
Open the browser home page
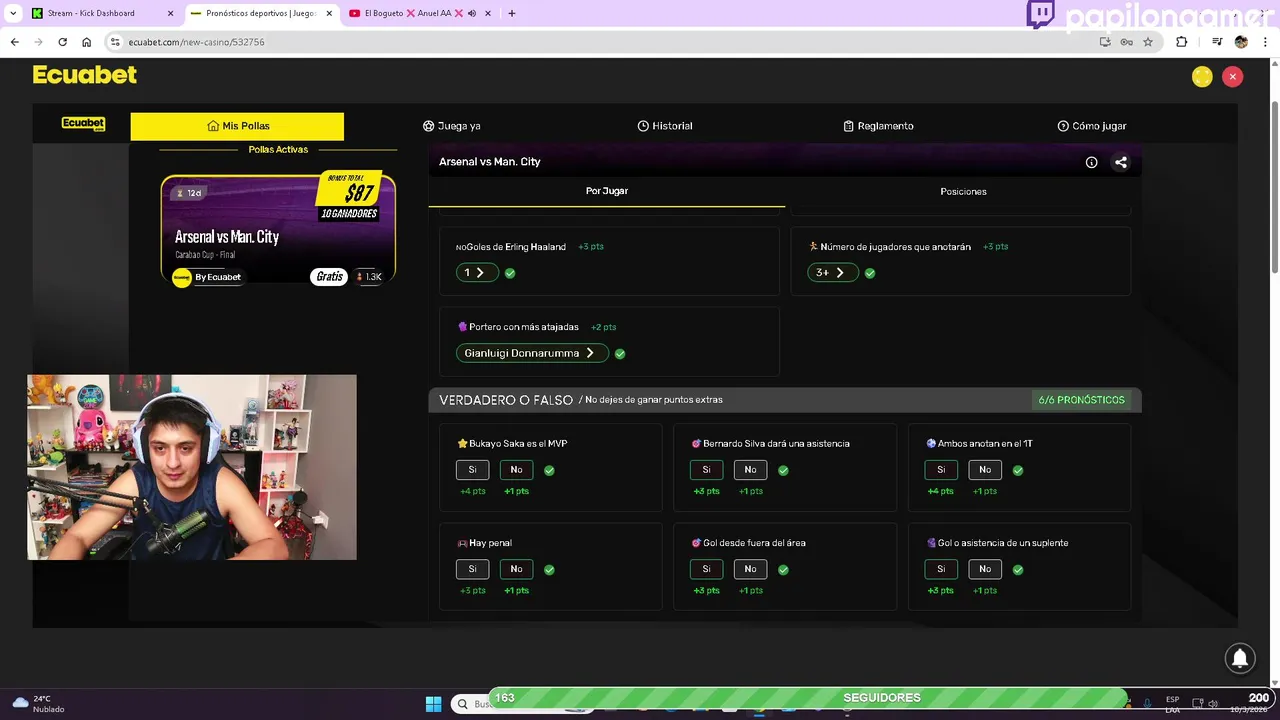pyautogui.click(x=87, y=42)
